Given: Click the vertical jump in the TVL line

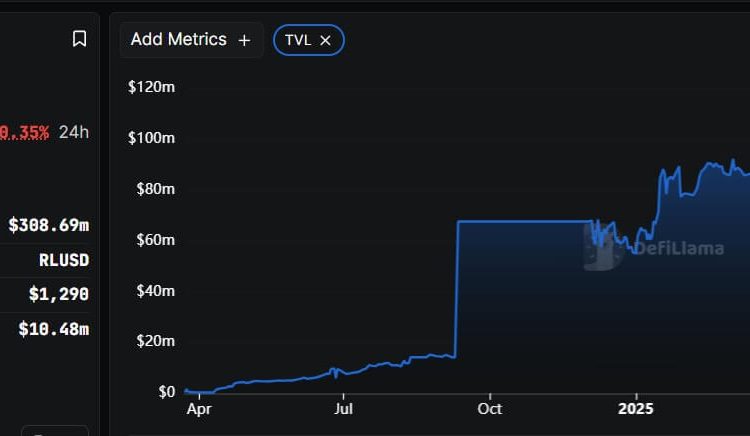Looking at the screenshot, I should 457,290.
